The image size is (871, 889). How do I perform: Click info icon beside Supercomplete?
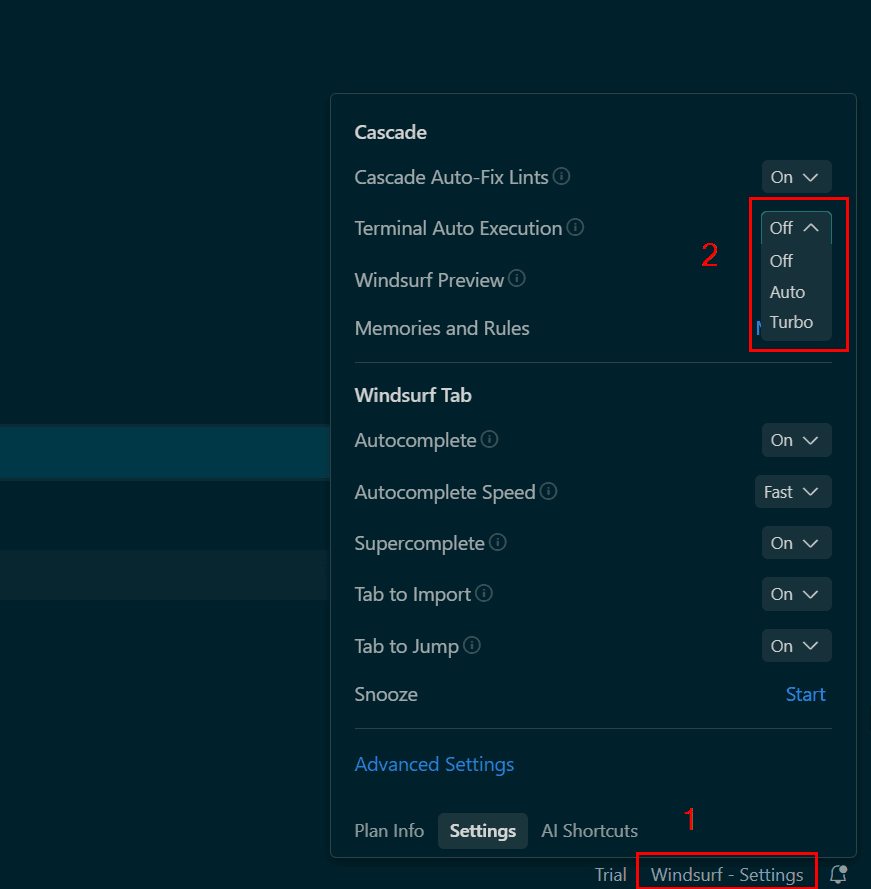coord(498,543)
